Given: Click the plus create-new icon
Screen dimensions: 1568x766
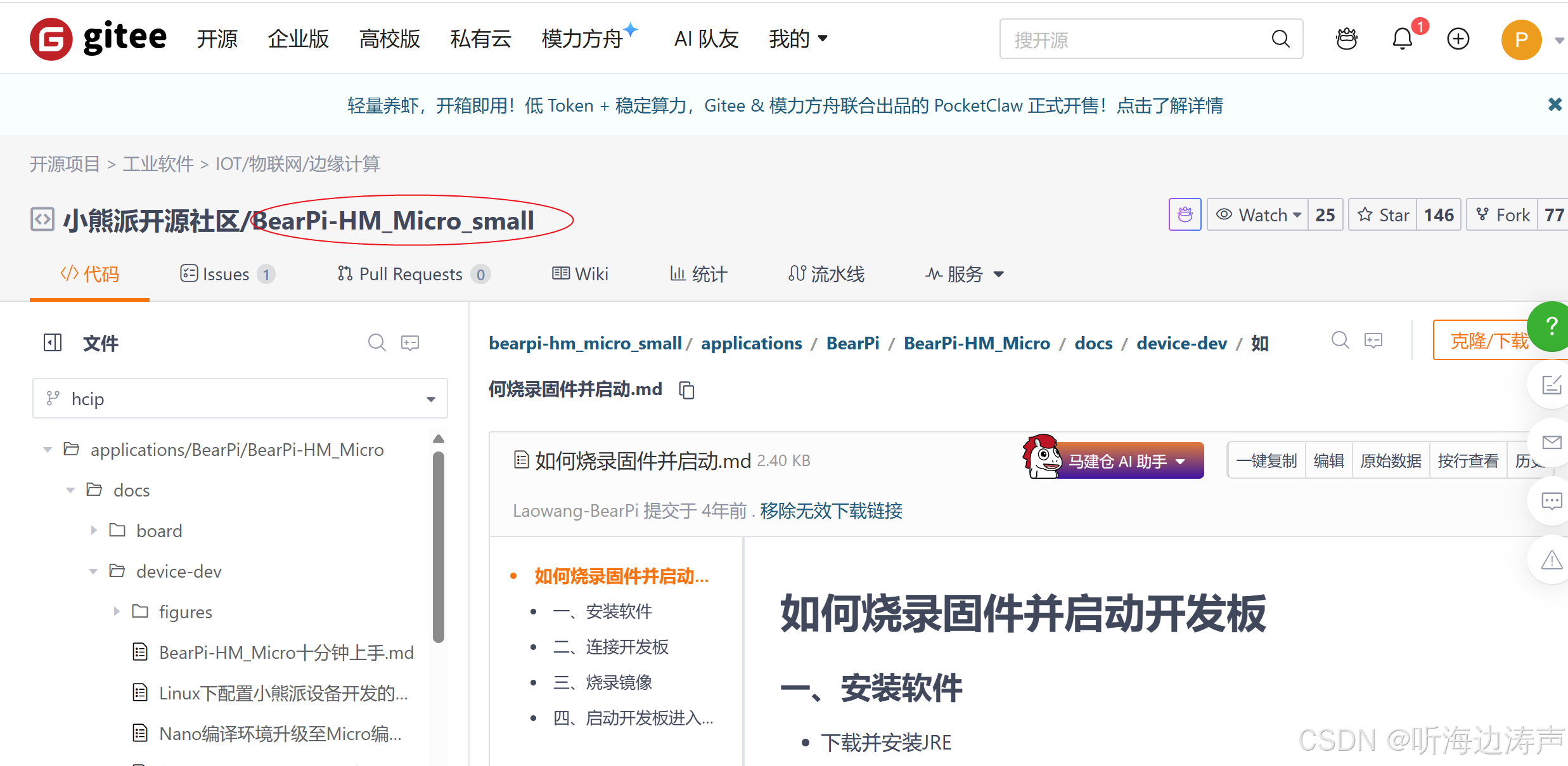Looking at the screenshot, I should [x=1458, y=39].
